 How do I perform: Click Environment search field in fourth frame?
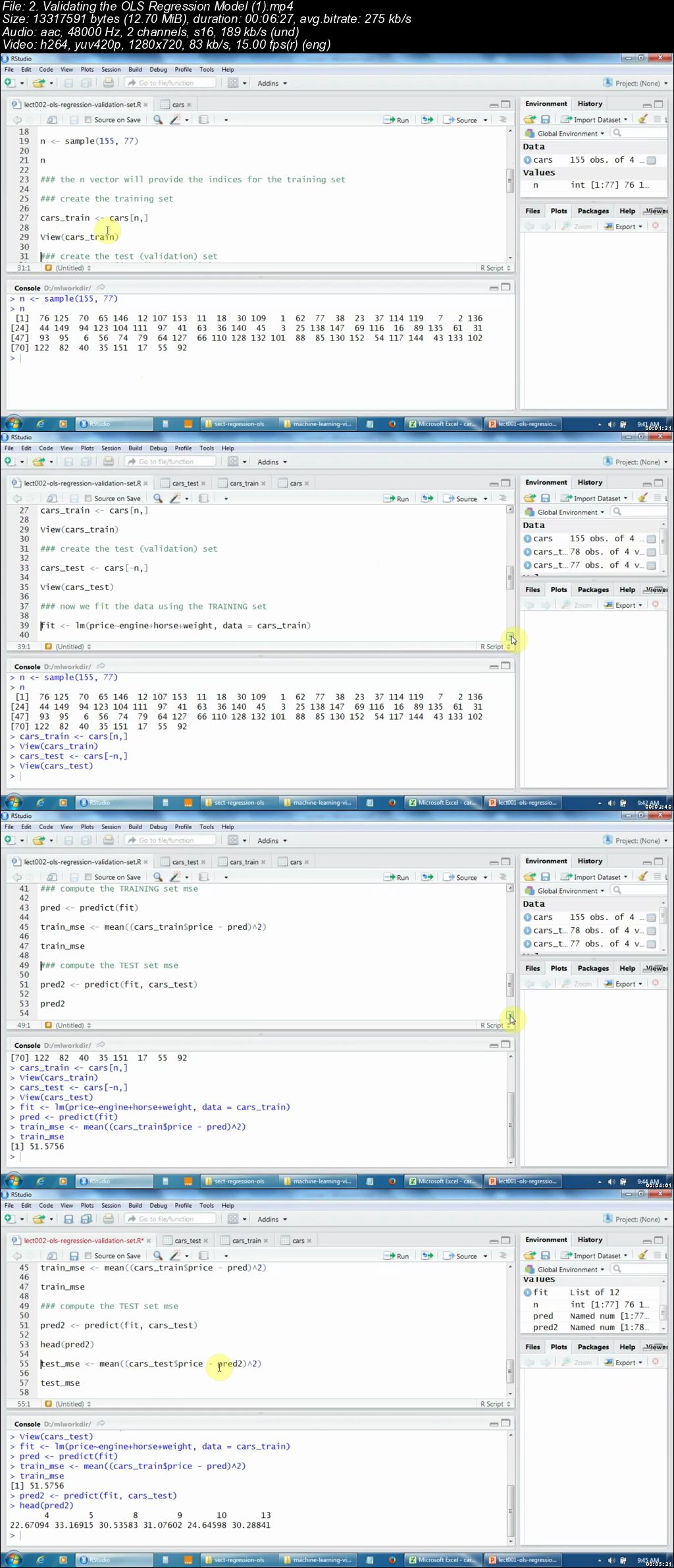(638, 1270)
